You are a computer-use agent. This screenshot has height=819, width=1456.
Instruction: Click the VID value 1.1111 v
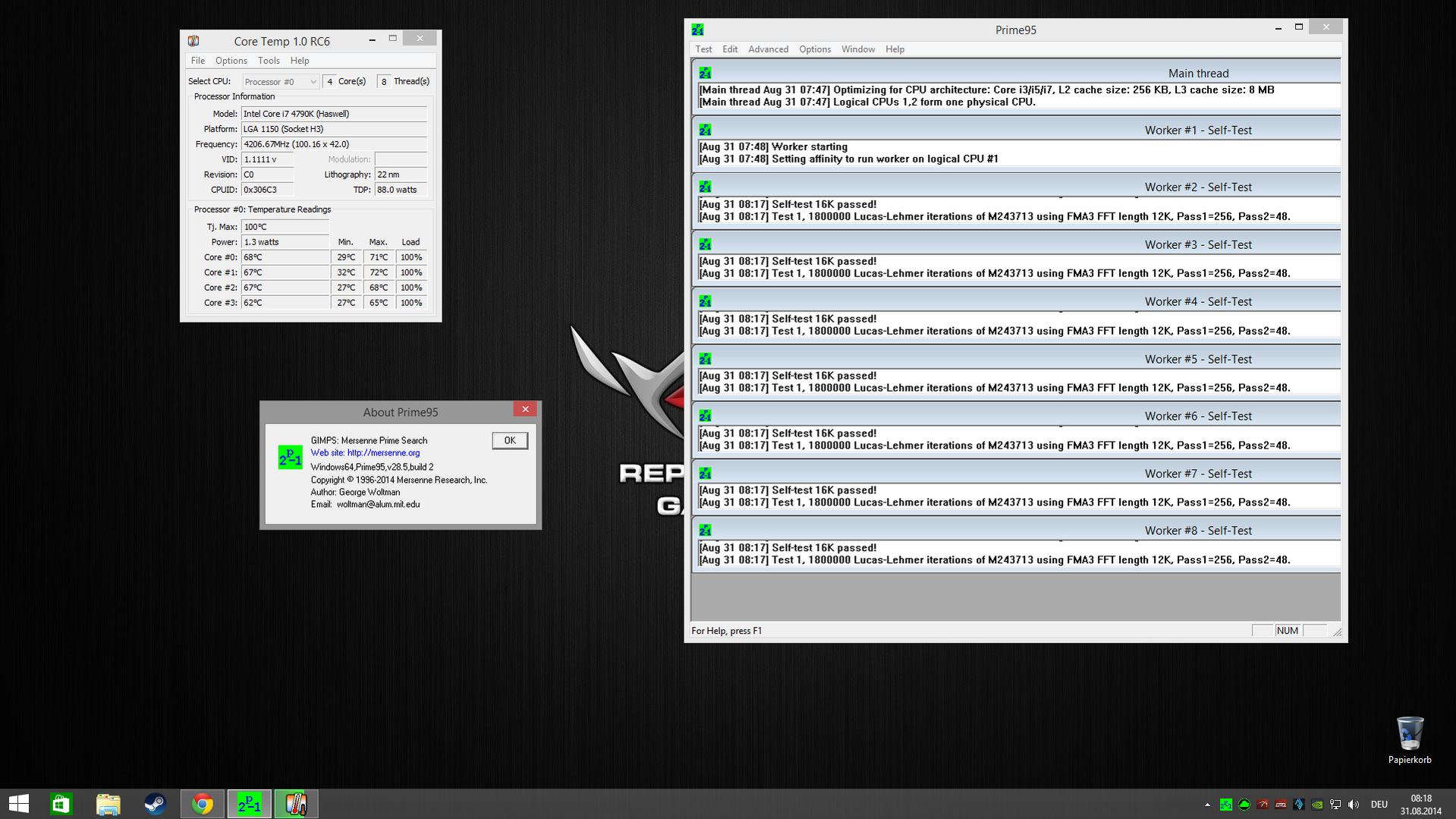267,159
